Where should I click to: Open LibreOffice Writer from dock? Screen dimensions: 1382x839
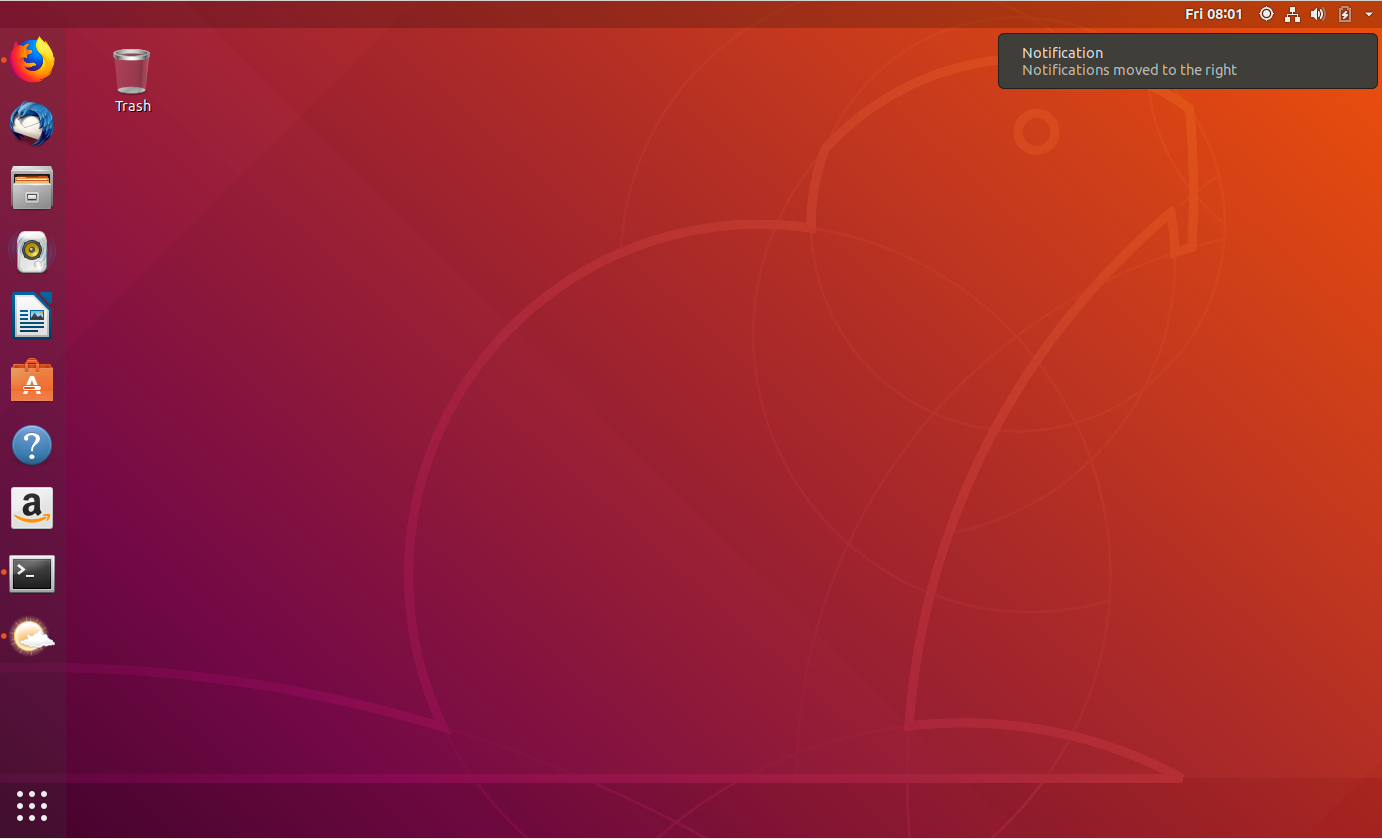[32, 316]
